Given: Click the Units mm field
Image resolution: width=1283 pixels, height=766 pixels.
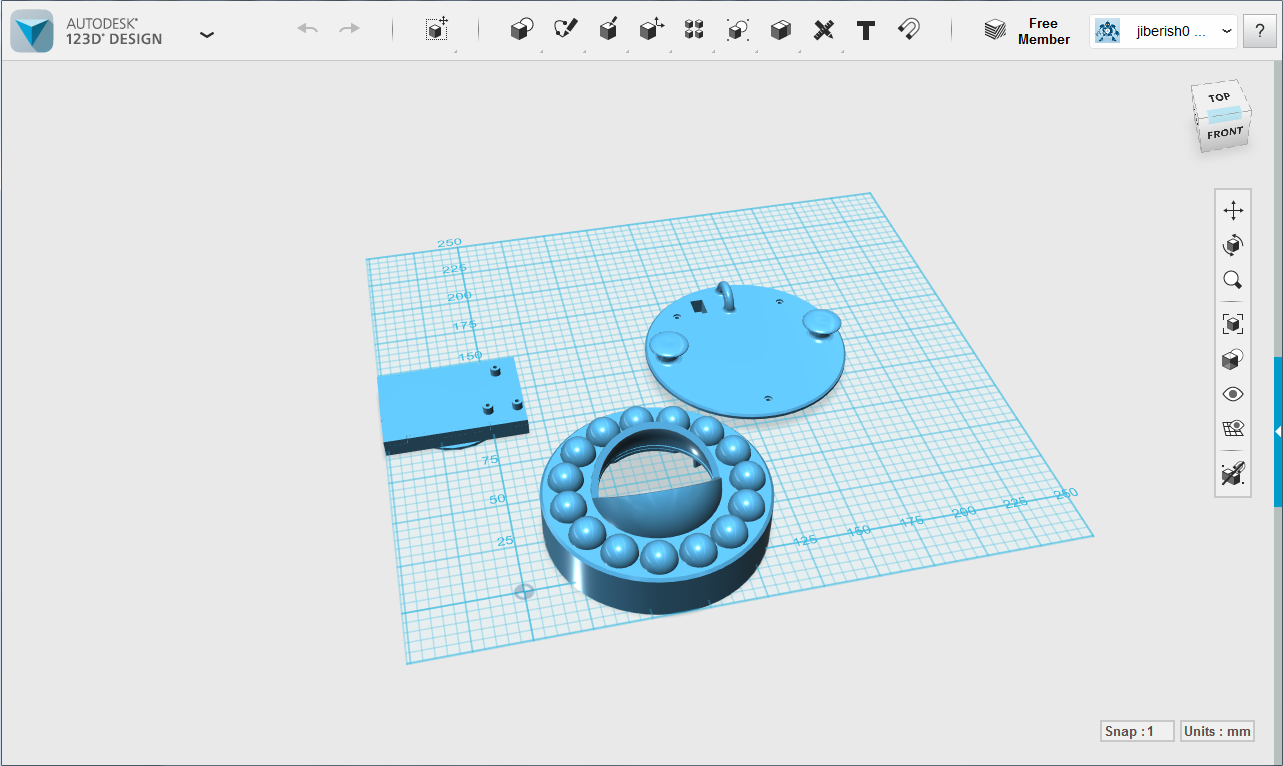Looking at the screenshot, I should (x=1216, y=731).
